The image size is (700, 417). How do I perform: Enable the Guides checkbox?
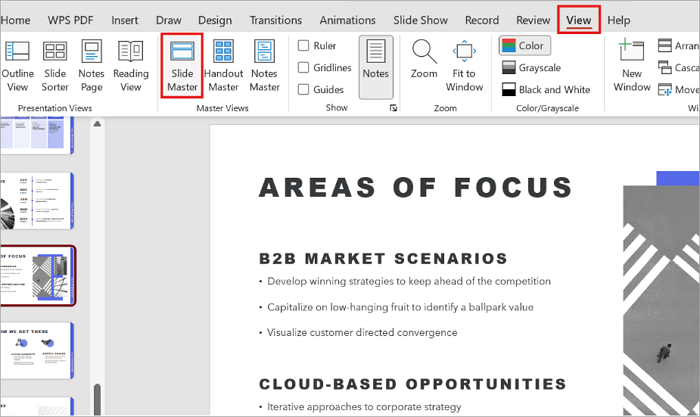[x=304, y=89]
